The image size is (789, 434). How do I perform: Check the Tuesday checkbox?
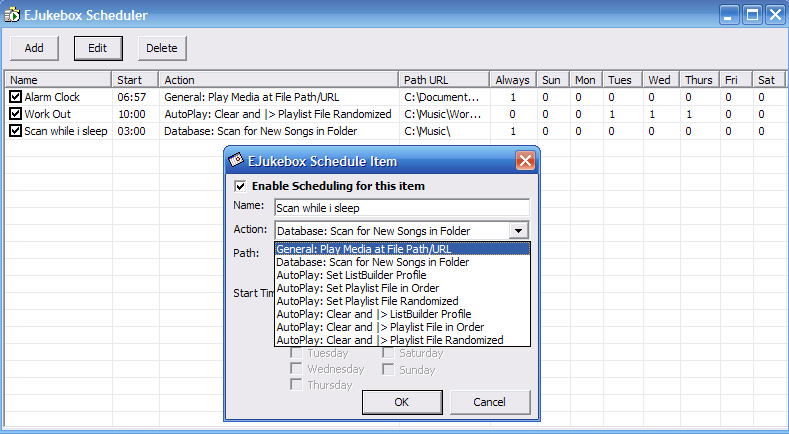click(296, 353)
